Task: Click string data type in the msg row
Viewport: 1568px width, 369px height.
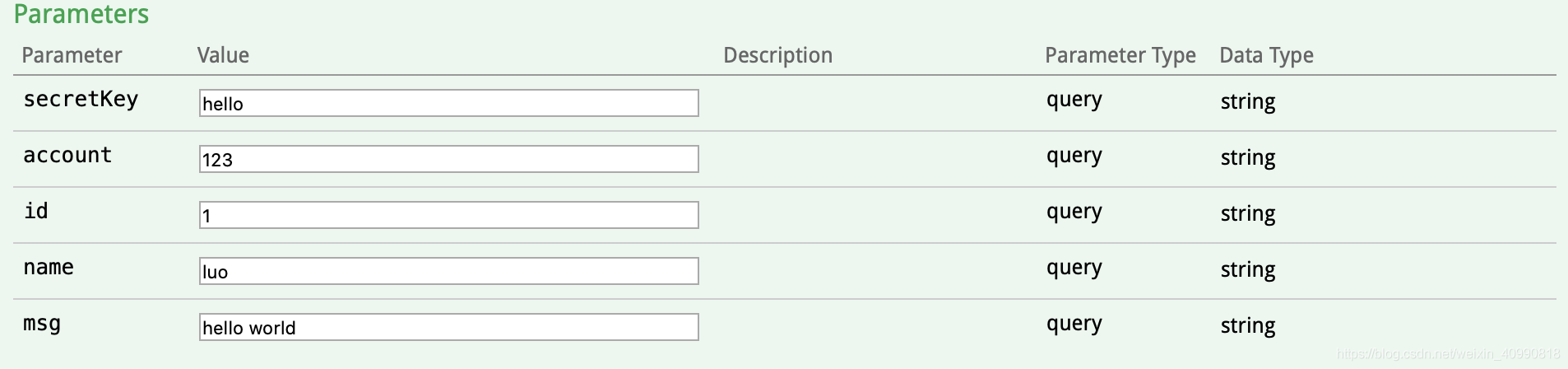Action: [1247, 325]
